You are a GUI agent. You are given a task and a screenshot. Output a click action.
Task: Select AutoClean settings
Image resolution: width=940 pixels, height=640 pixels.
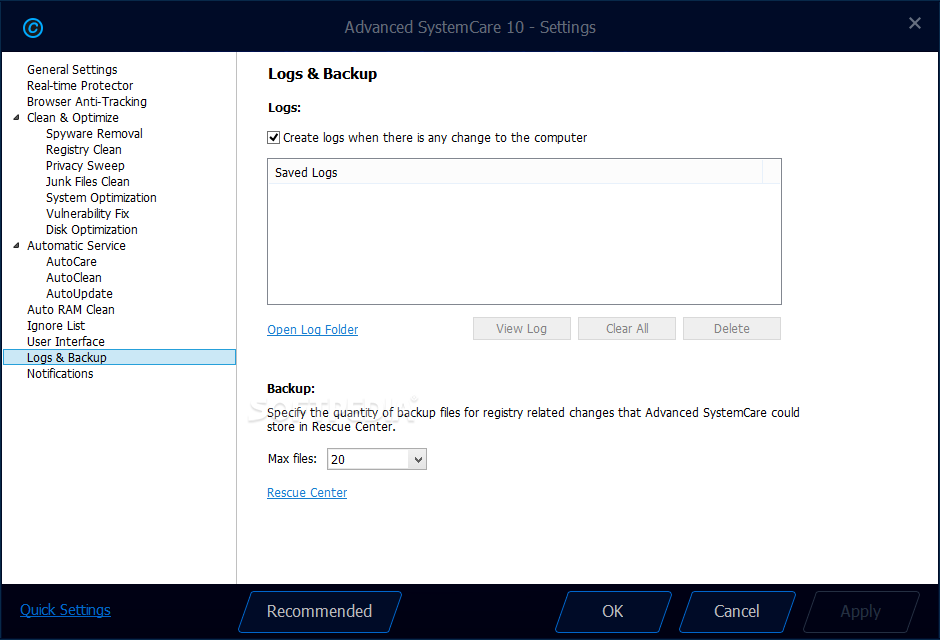74,277
